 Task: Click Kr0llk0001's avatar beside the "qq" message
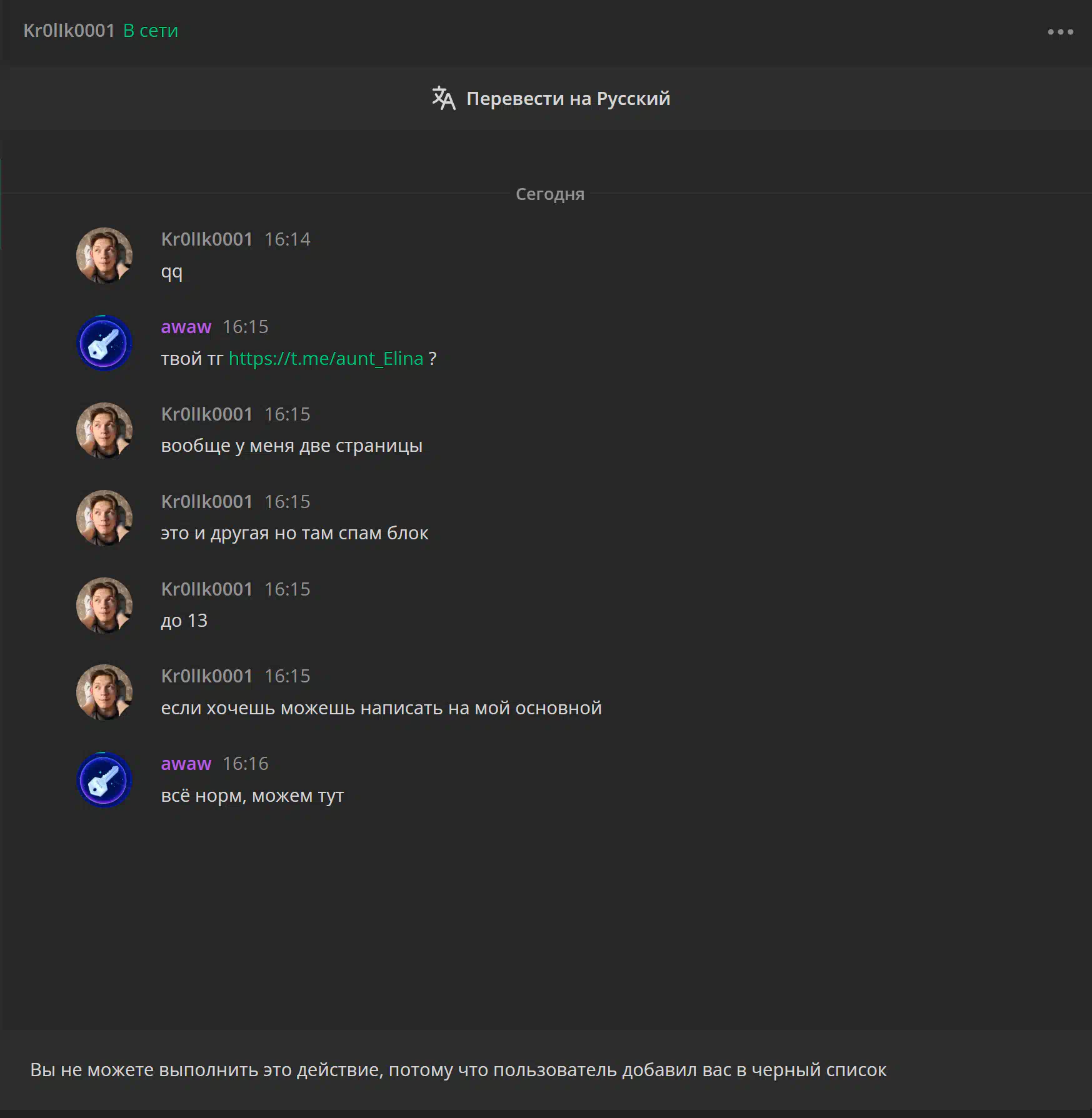pyautogui.click(x=104, y=255)
